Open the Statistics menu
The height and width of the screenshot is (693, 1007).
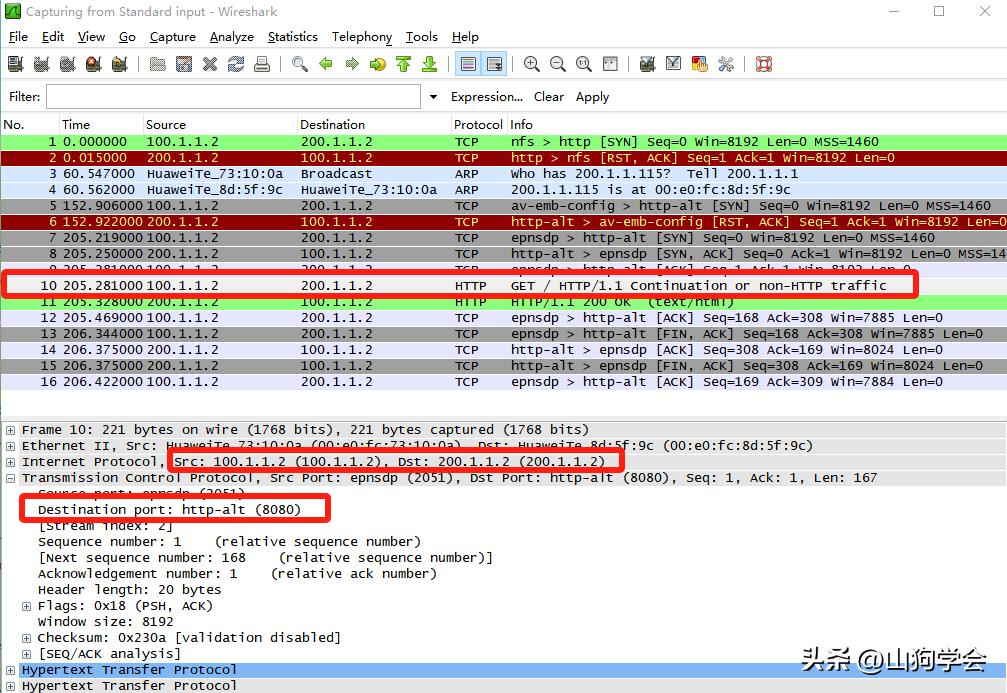pyautogui.click(x=292, y=37)
